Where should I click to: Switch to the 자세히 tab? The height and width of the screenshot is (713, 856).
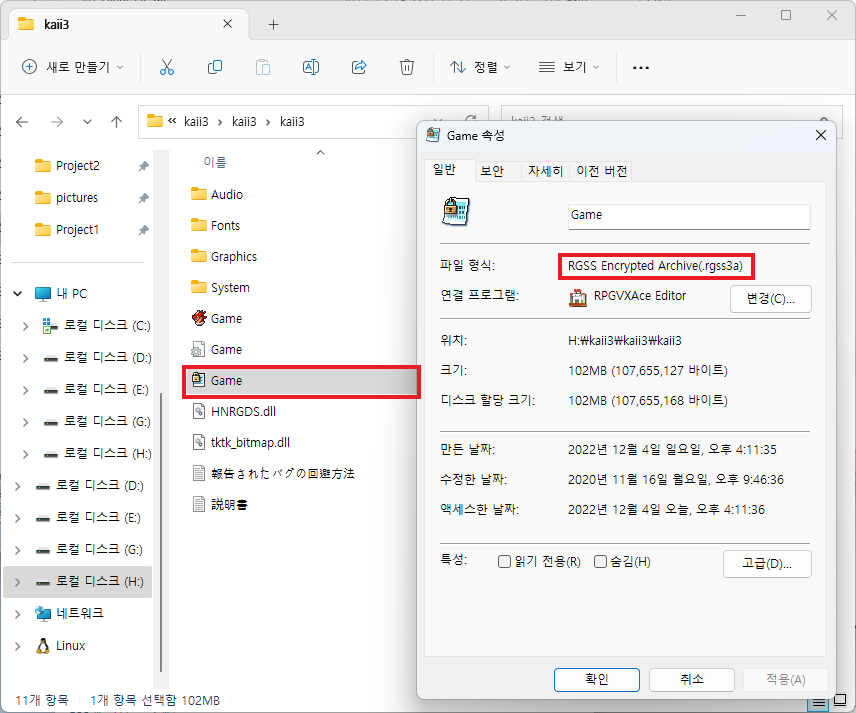coord(545,171)
